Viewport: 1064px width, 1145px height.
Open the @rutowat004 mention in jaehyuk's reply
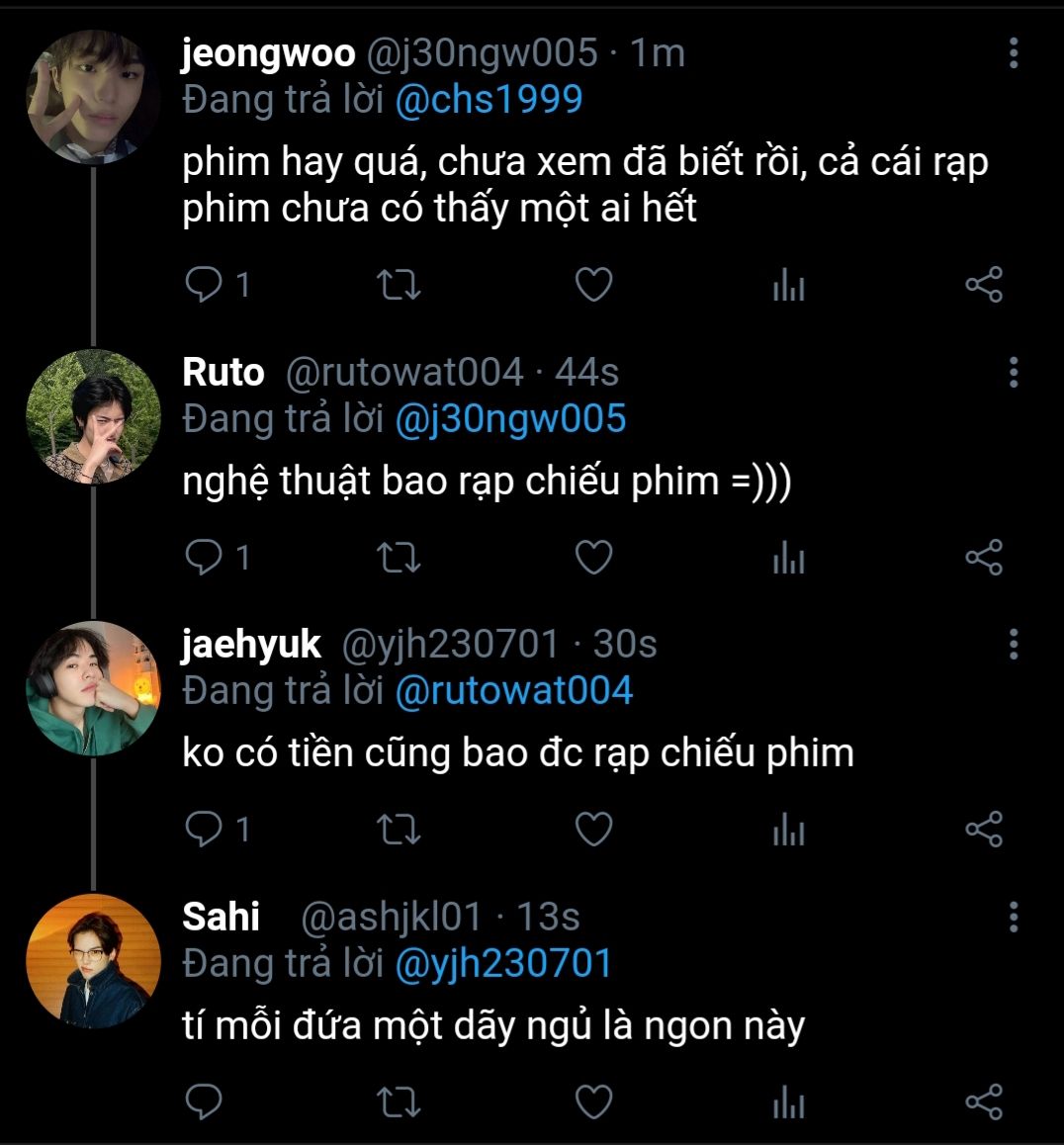pos(513,690)
